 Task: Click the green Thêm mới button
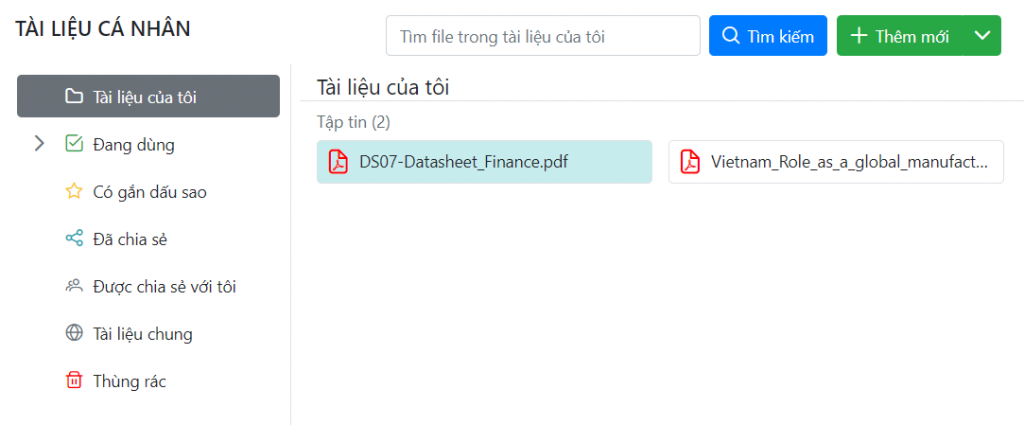point(901,35)
